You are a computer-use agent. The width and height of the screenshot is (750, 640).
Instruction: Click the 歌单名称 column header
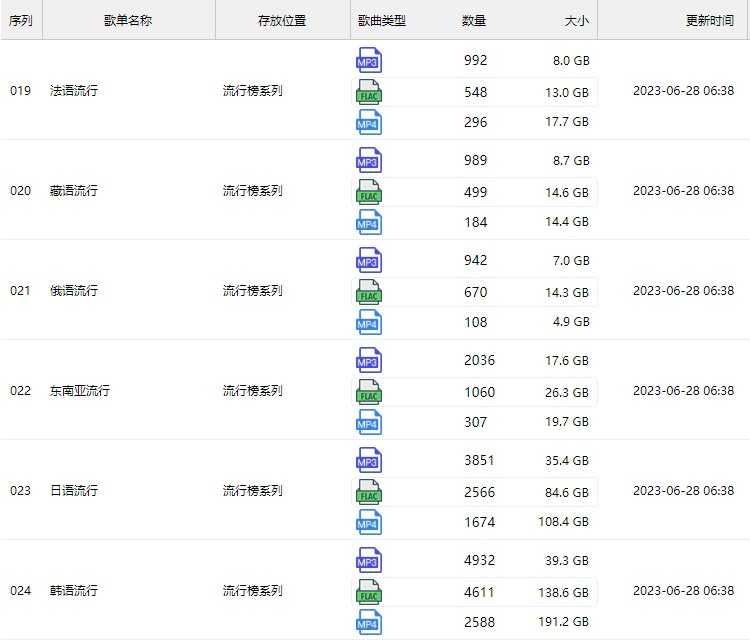[x=128, y=21]
